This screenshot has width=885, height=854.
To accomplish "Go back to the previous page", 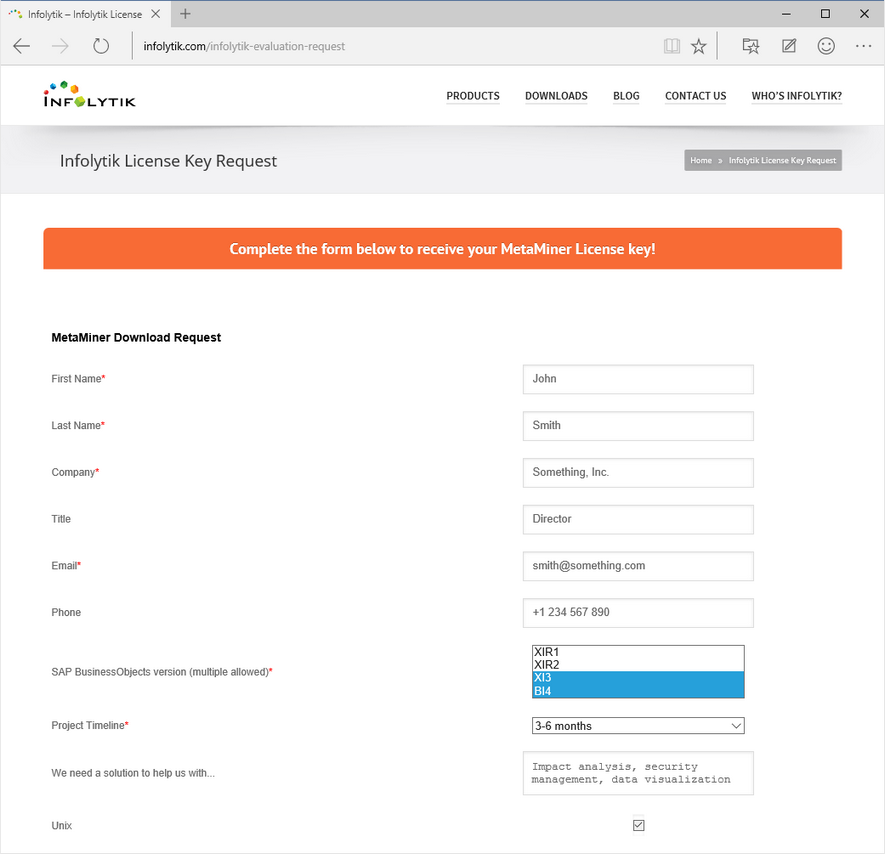I will (21, 46).
